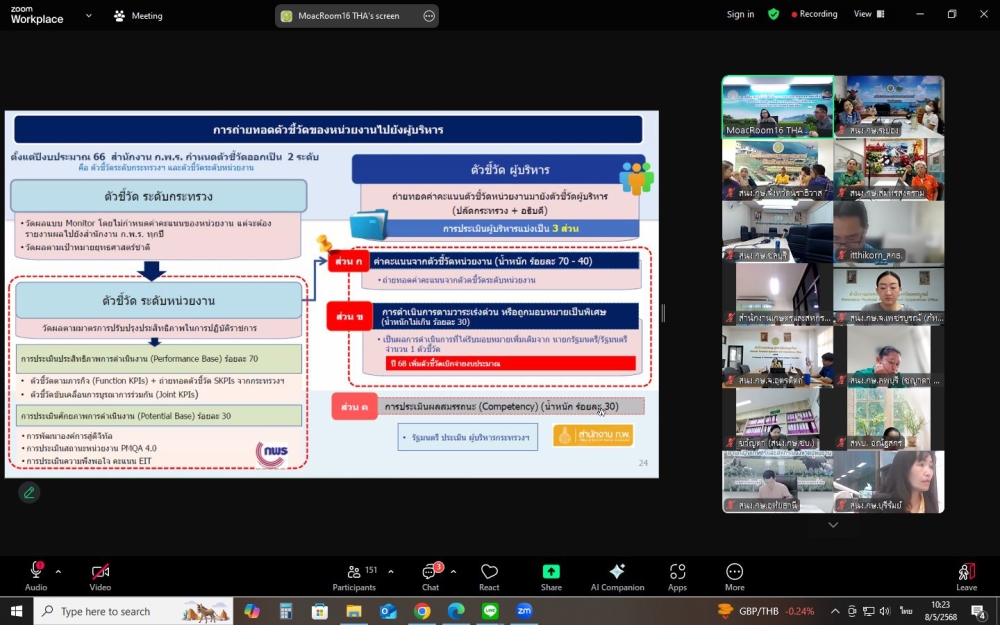The height and width of the screenshot is (625, 1000).
Task: Expand audio options arrow beside Audio
Action: (58, 572)
